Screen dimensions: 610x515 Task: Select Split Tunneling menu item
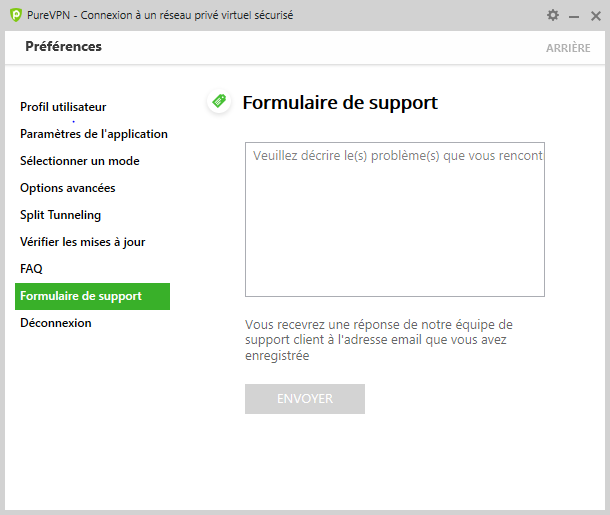point(60,215)
